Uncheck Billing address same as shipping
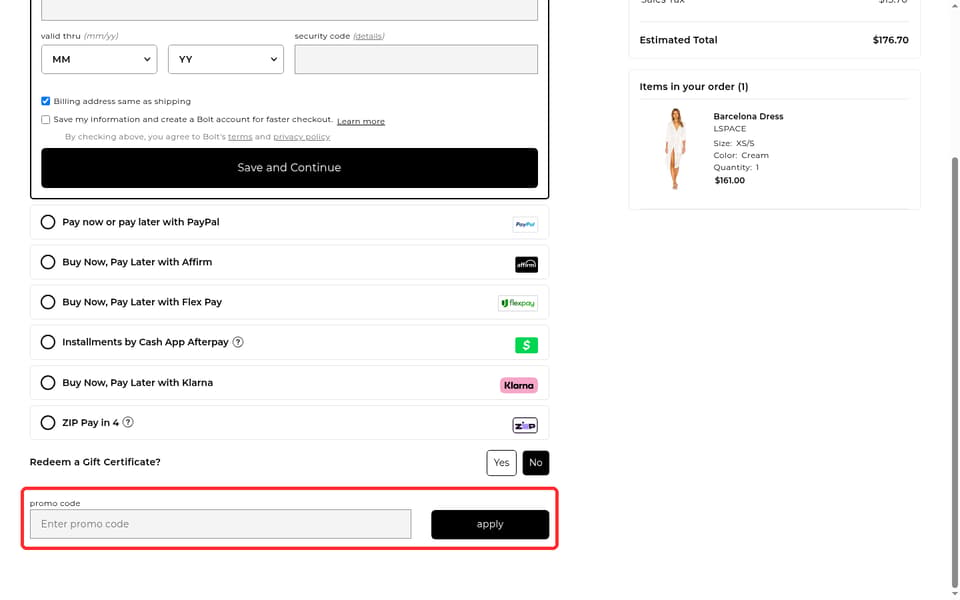 coord(45,101)
